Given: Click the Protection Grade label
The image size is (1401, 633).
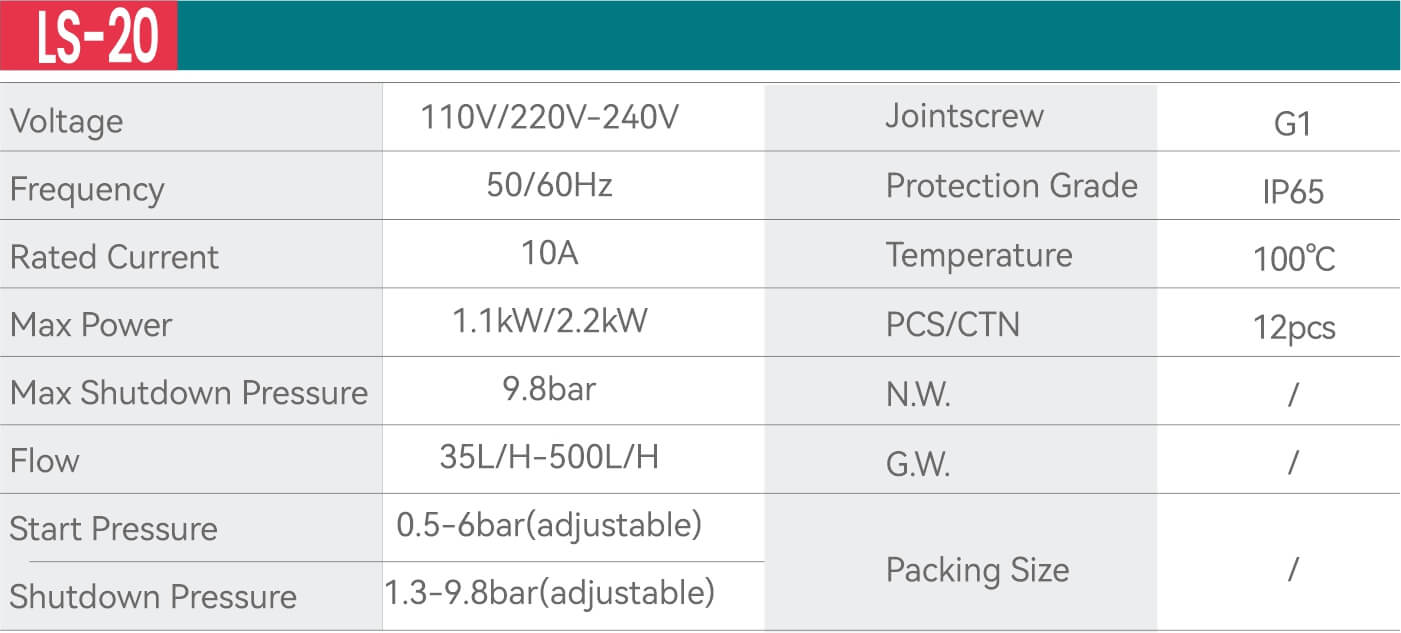Looking at the screenshot, I should pyautogui.click(x=1011, y=186).
